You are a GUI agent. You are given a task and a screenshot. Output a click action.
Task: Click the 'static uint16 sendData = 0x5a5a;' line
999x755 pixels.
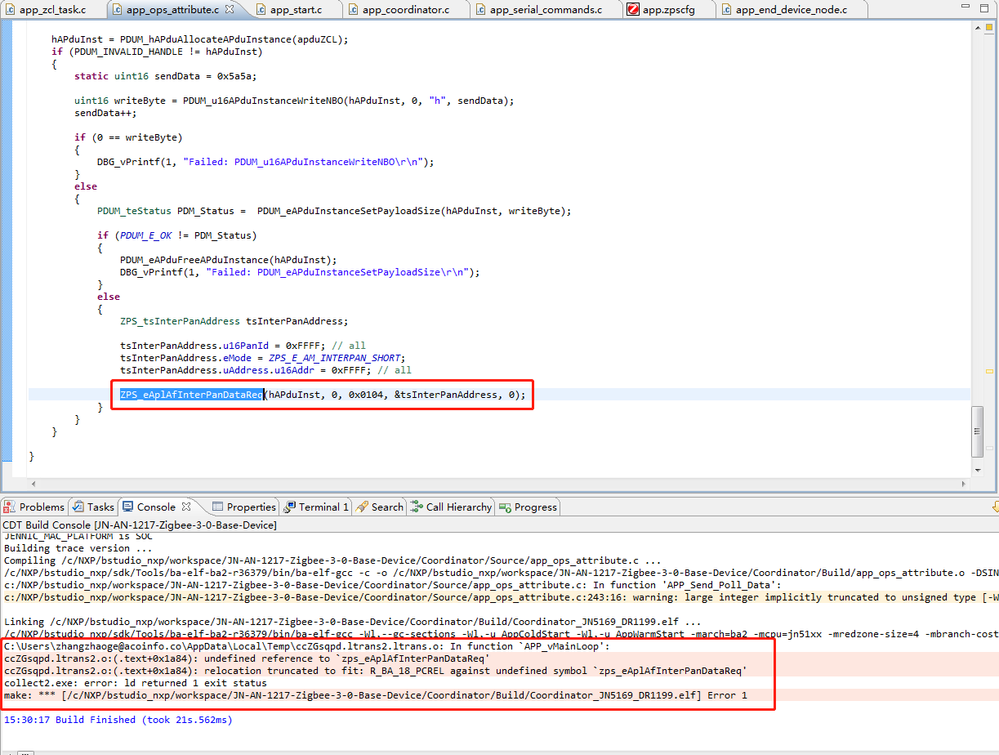(x=166, y=76)
